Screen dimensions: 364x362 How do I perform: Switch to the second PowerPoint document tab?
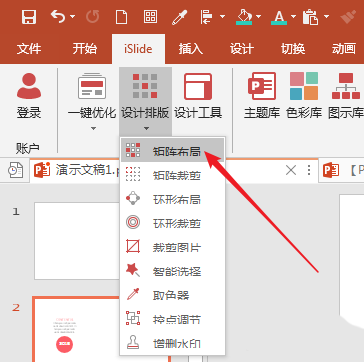tap(341, 171)
